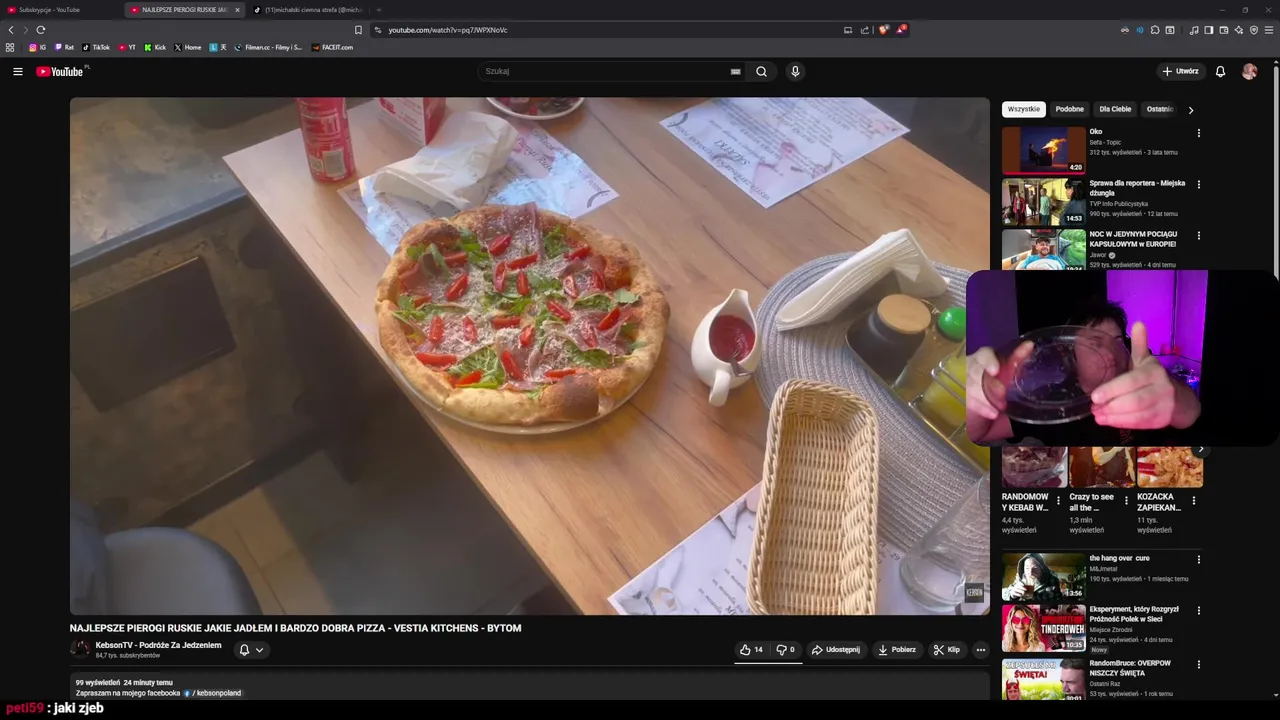Open the Brave Shields lion icon
1280x720 pixels.
(x=883, y=30)
